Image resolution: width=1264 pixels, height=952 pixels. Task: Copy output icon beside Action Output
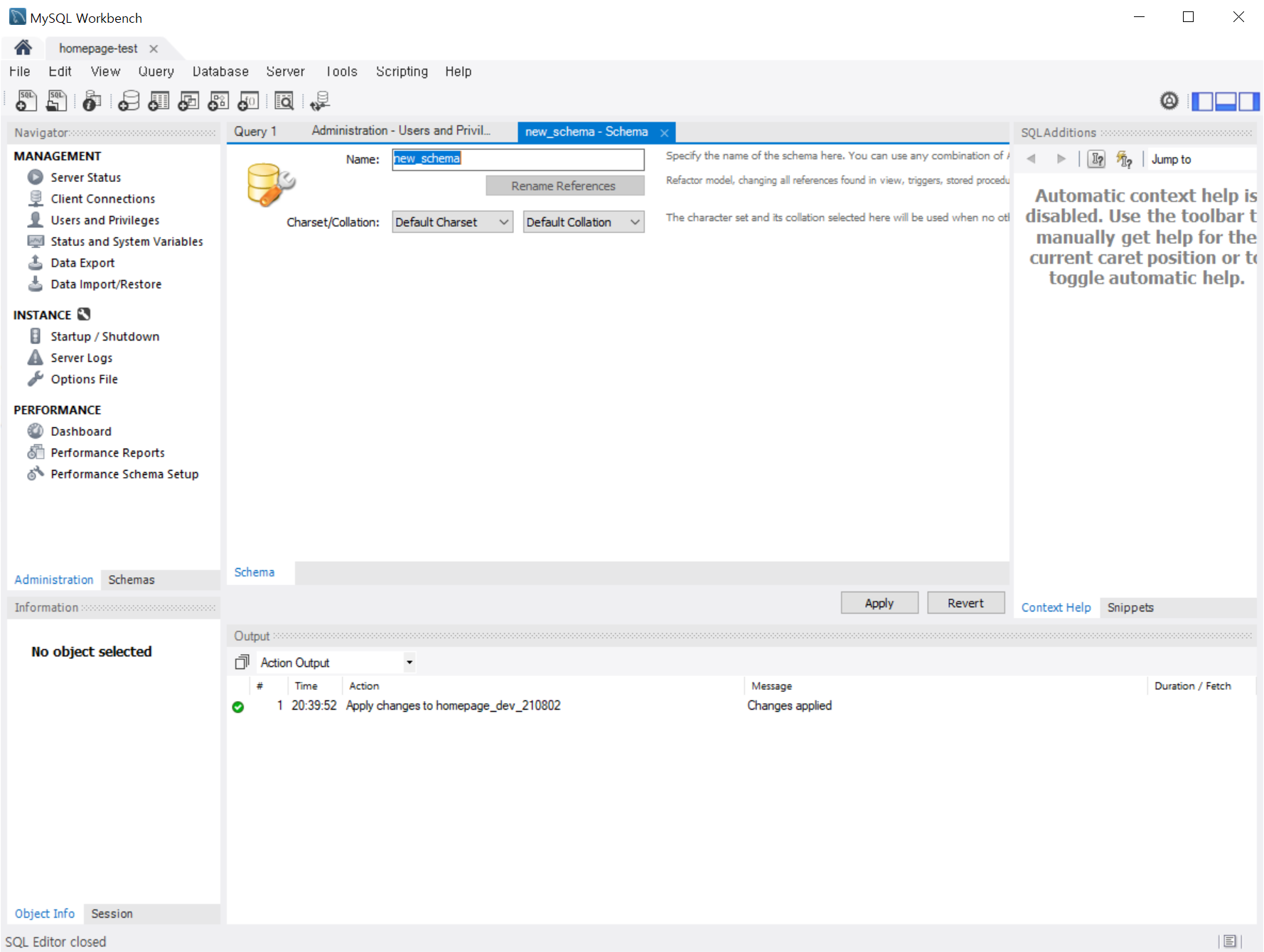pos(242,663)
